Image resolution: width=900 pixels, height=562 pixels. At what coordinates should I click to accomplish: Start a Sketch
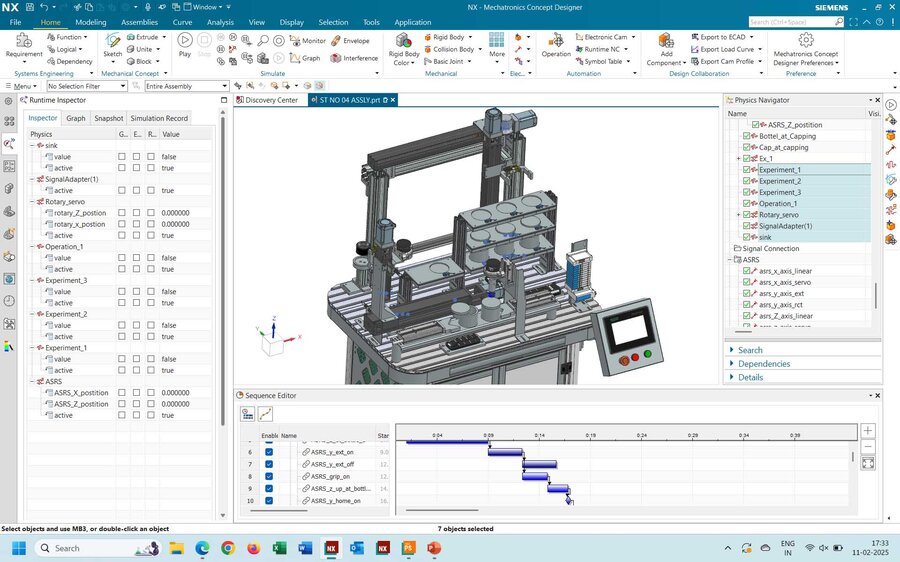[112, 45]
